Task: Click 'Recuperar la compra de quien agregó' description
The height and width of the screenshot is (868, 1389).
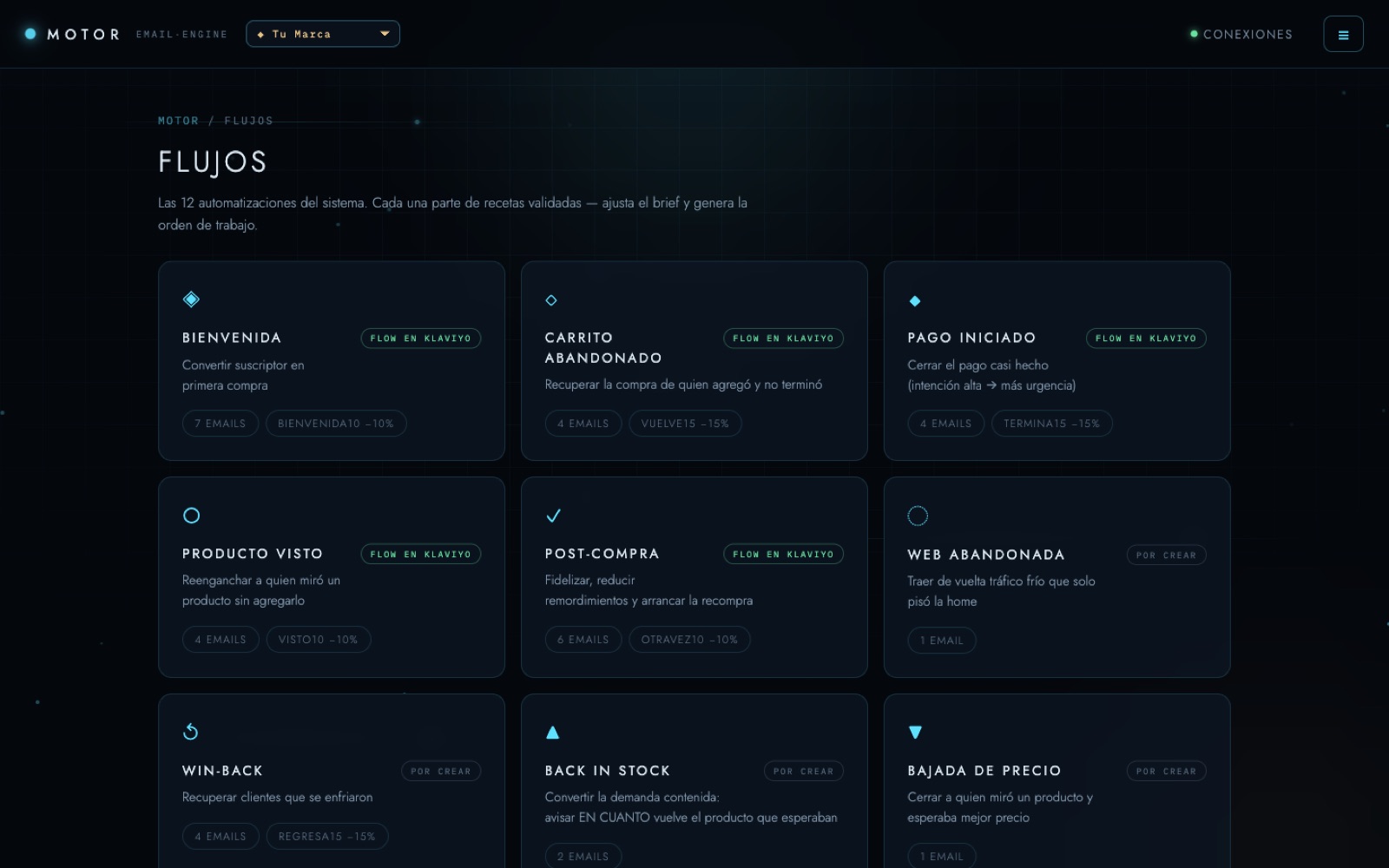Action: point(683,385)
